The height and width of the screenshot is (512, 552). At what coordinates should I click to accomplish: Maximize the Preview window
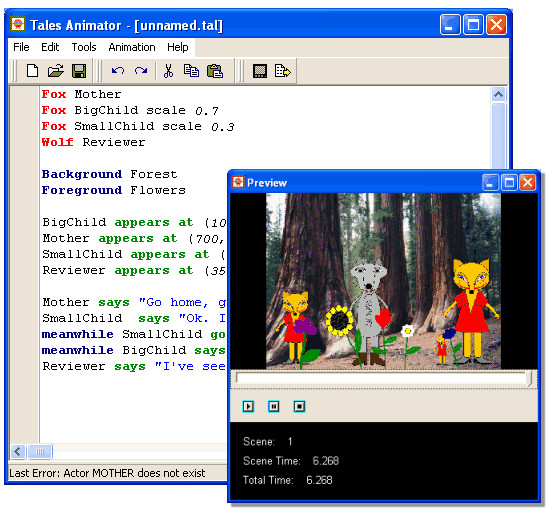(509, 182)
